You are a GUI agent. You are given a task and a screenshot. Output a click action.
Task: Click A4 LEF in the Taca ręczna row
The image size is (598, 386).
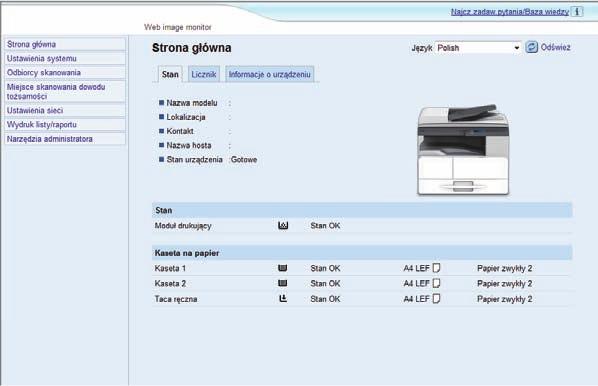click(416, 299)
